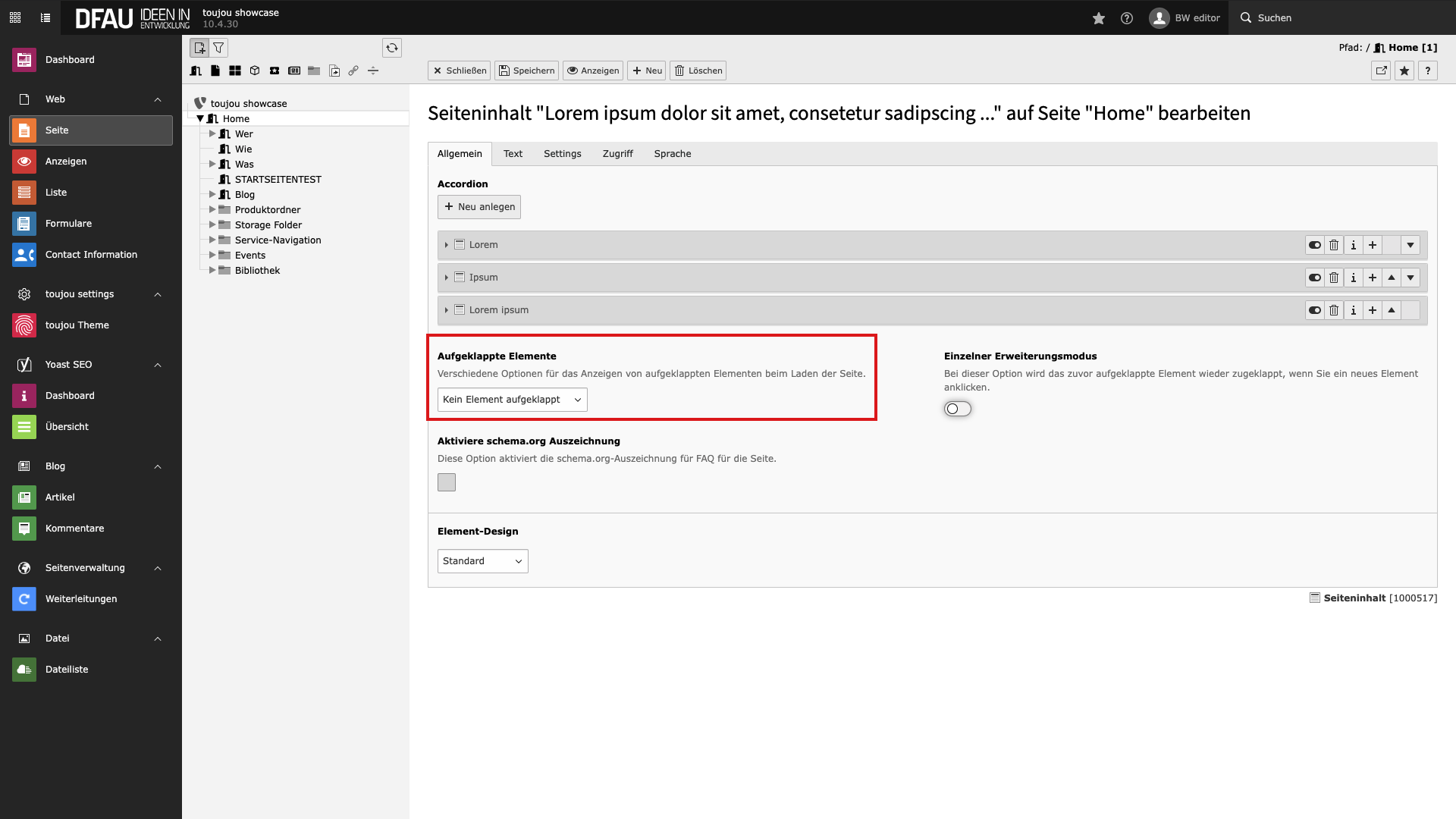Check the schema.org Auszeichnung checkbox
This screenshot has height=819, width=1456.
(447, 482)
